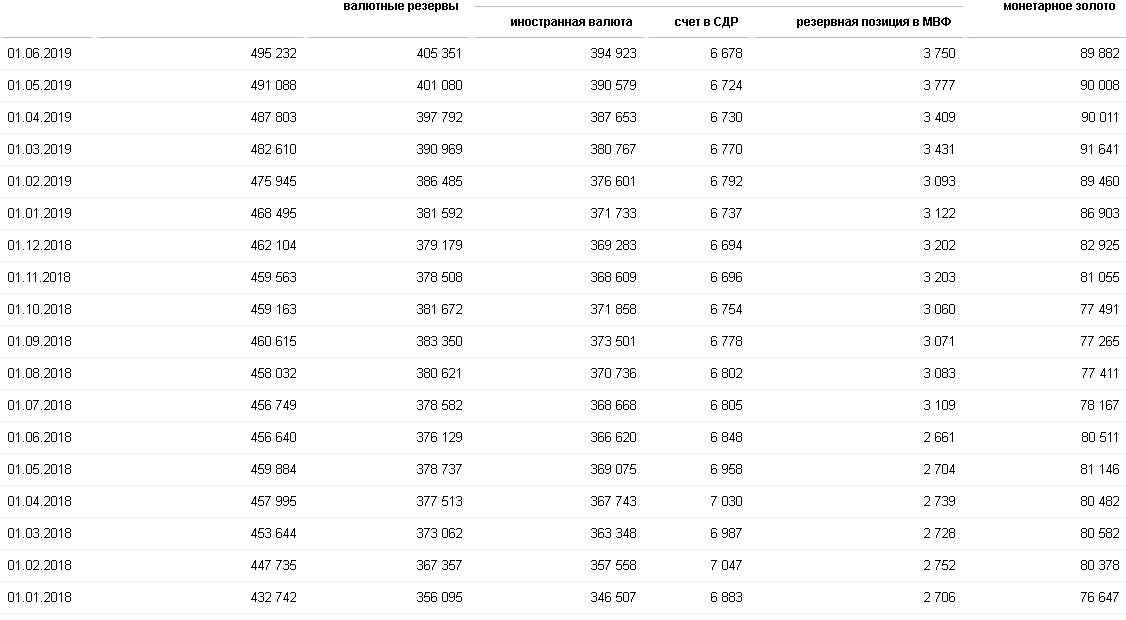The image size is (1126, 620).
Task: Click the date cell 01.12.2018
Action: (39, 246)
